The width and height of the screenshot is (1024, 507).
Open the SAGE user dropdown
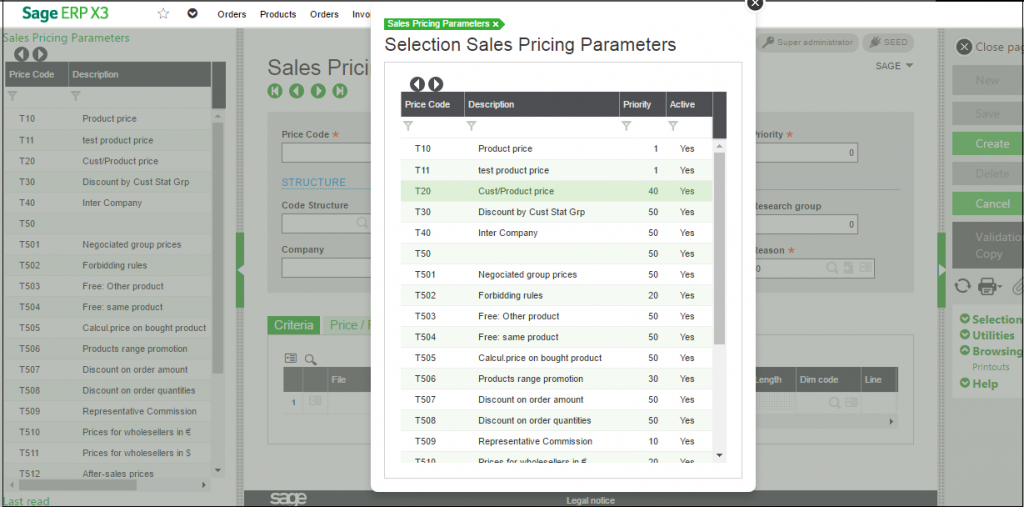coord(894,65)
